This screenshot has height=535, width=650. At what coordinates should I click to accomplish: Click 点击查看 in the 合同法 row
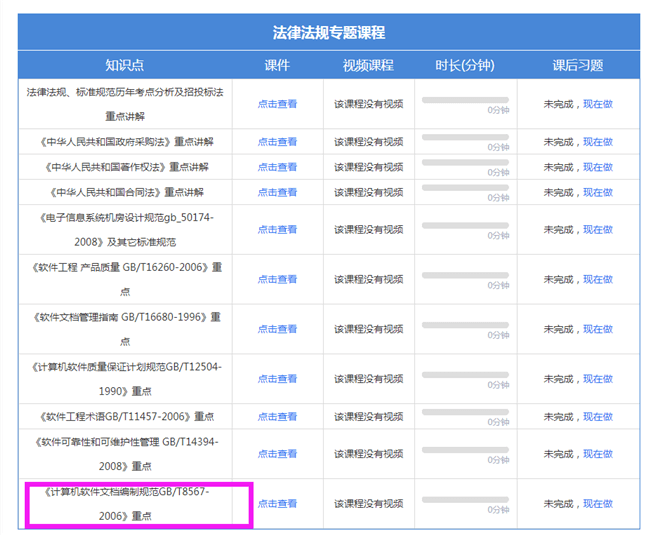277,192
